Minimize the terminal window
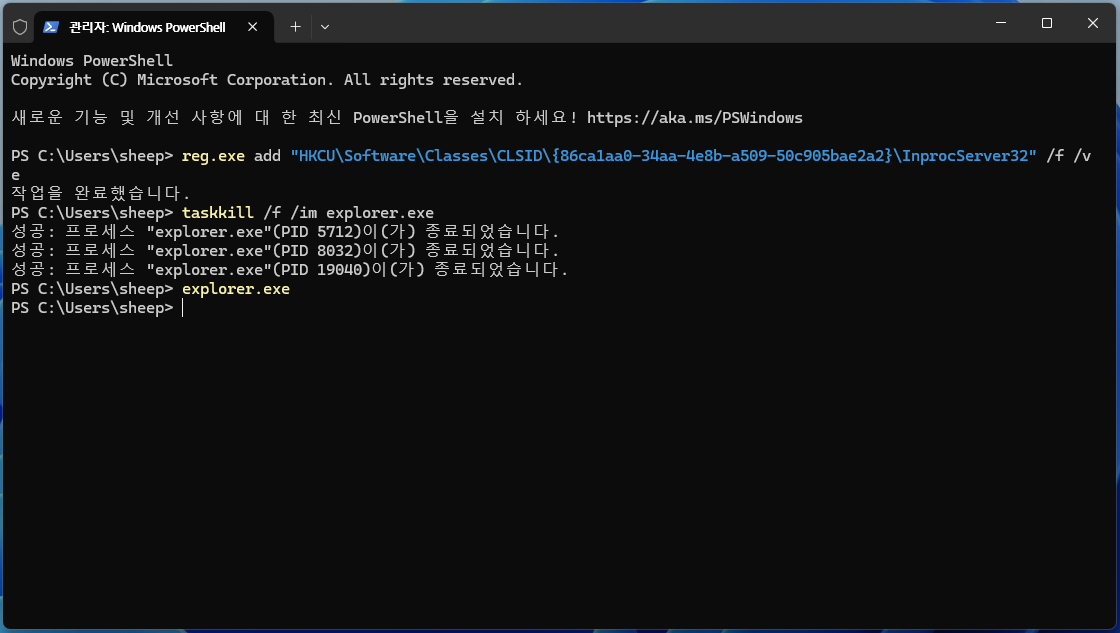The width and height of the screenshot is (1120, 633). (x=1001, y=23)
